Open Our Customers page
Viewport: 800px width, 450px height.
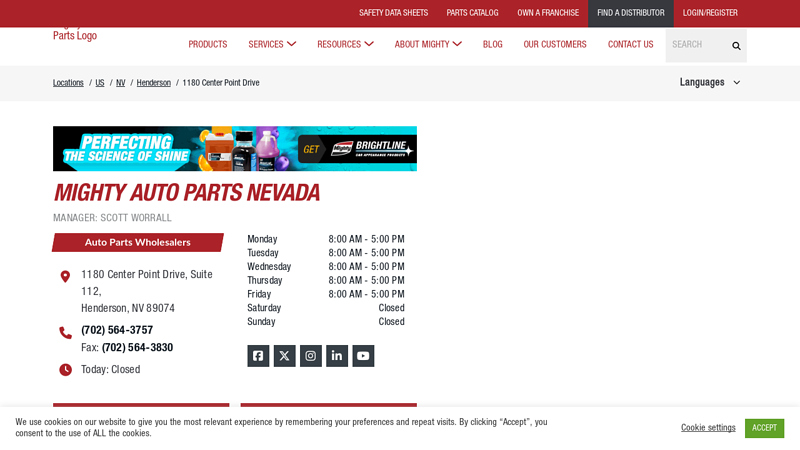point(555,44)
